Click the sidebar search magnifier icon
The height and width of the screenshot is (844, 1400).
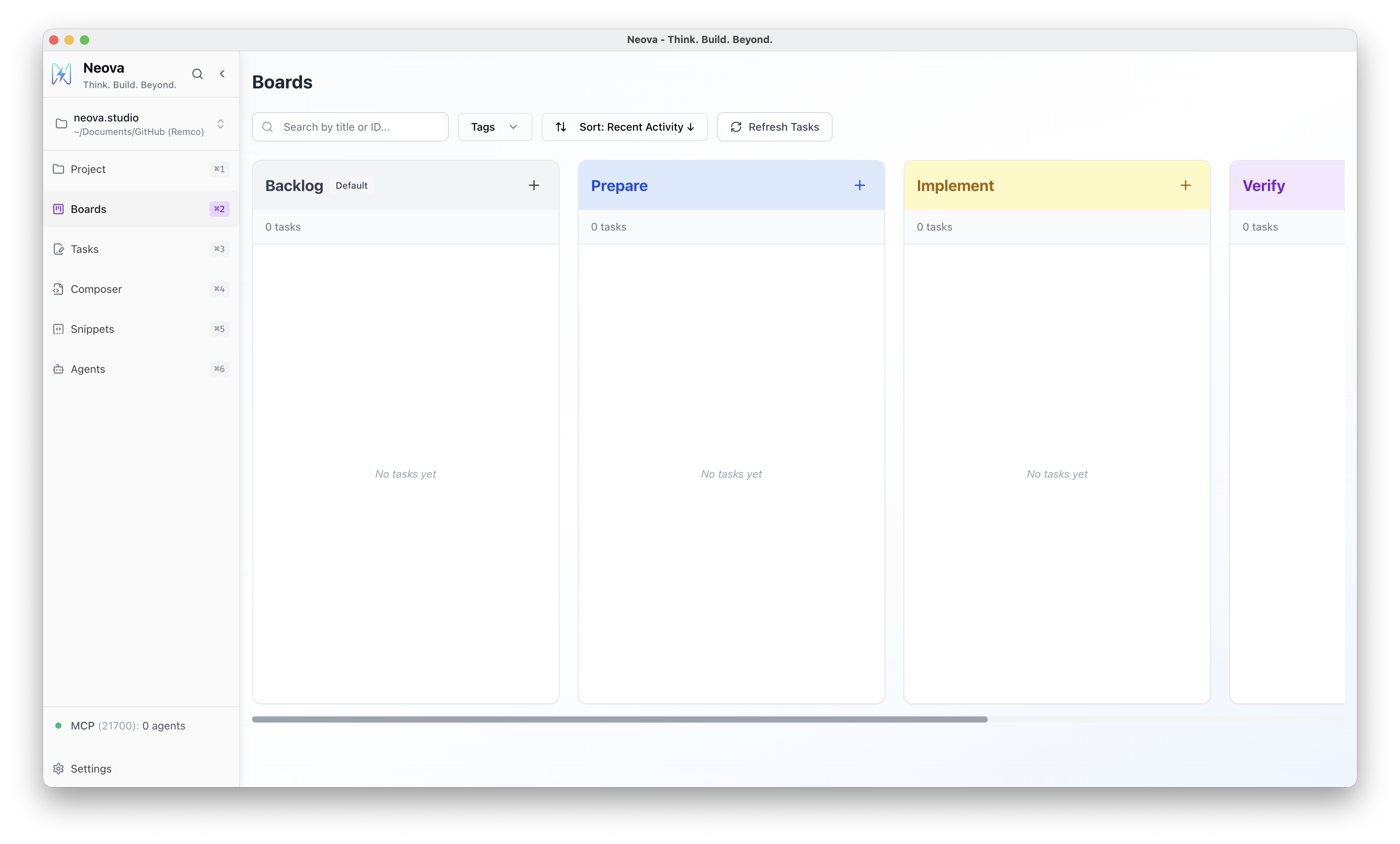(x=197, y=74)
